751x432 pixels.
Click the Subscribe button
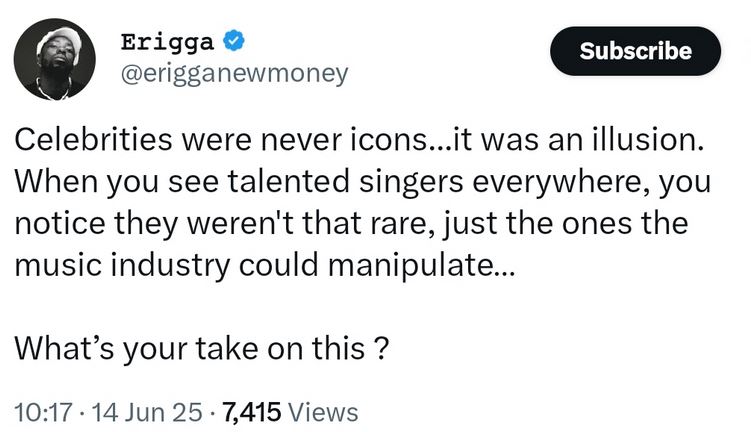click(x=635, y=51)
